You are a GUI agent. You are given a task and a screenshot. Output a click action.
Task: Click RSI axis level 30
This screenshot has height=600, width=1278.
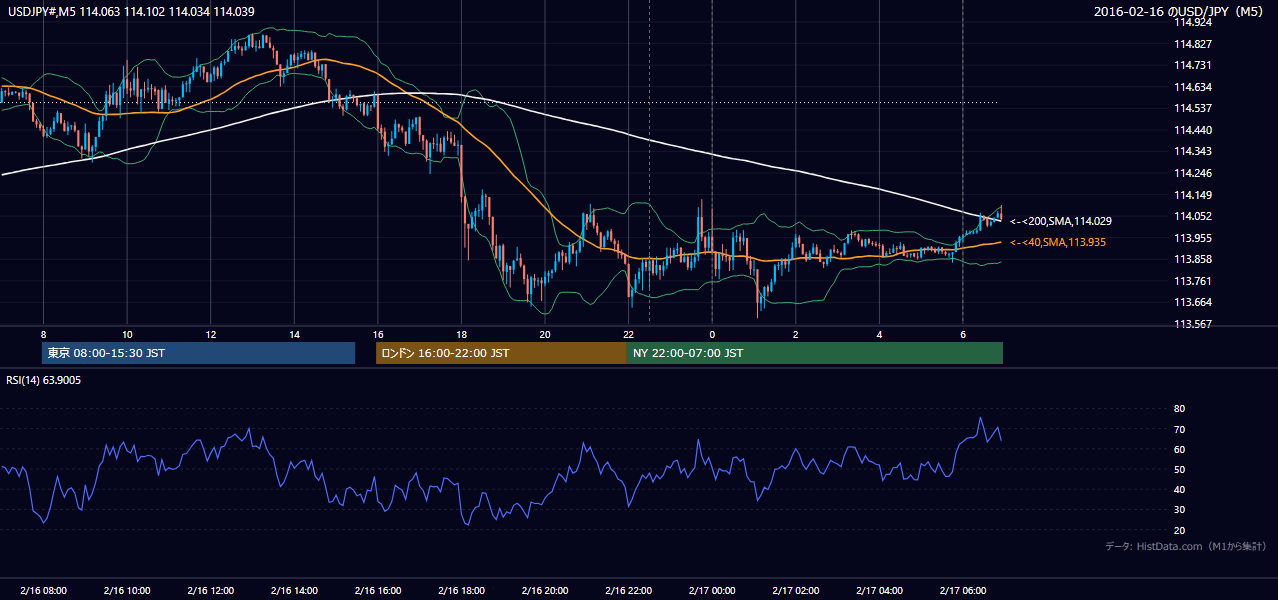(x=1180, y=510)
